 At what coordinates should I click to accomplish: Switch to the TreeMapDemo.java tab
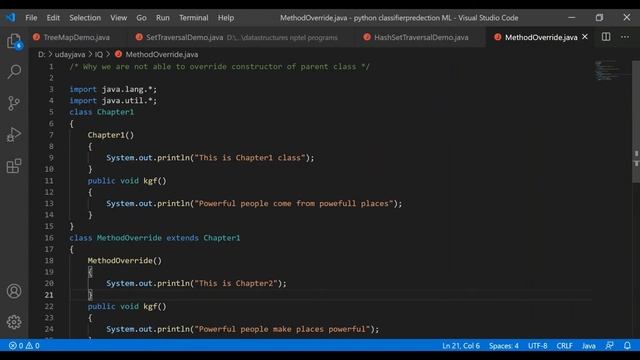click(76, 37)
